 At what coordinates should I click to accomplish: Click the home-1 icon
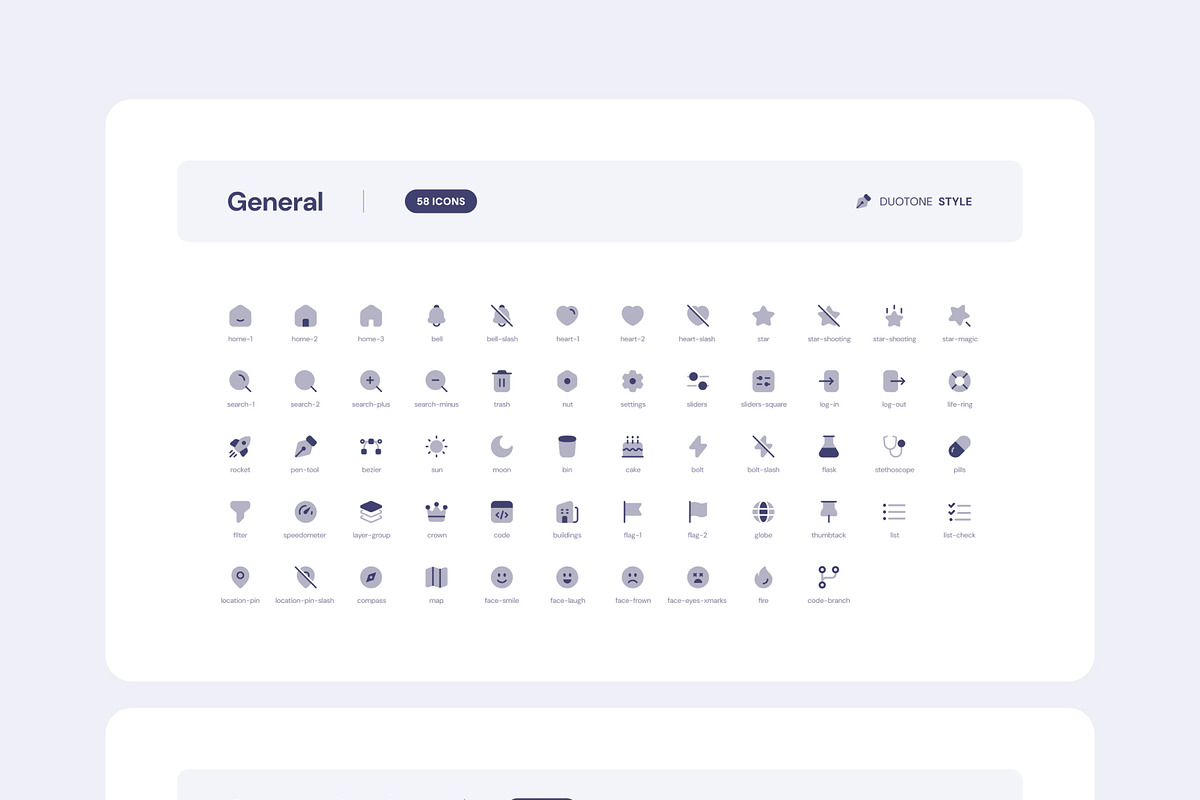240,316
